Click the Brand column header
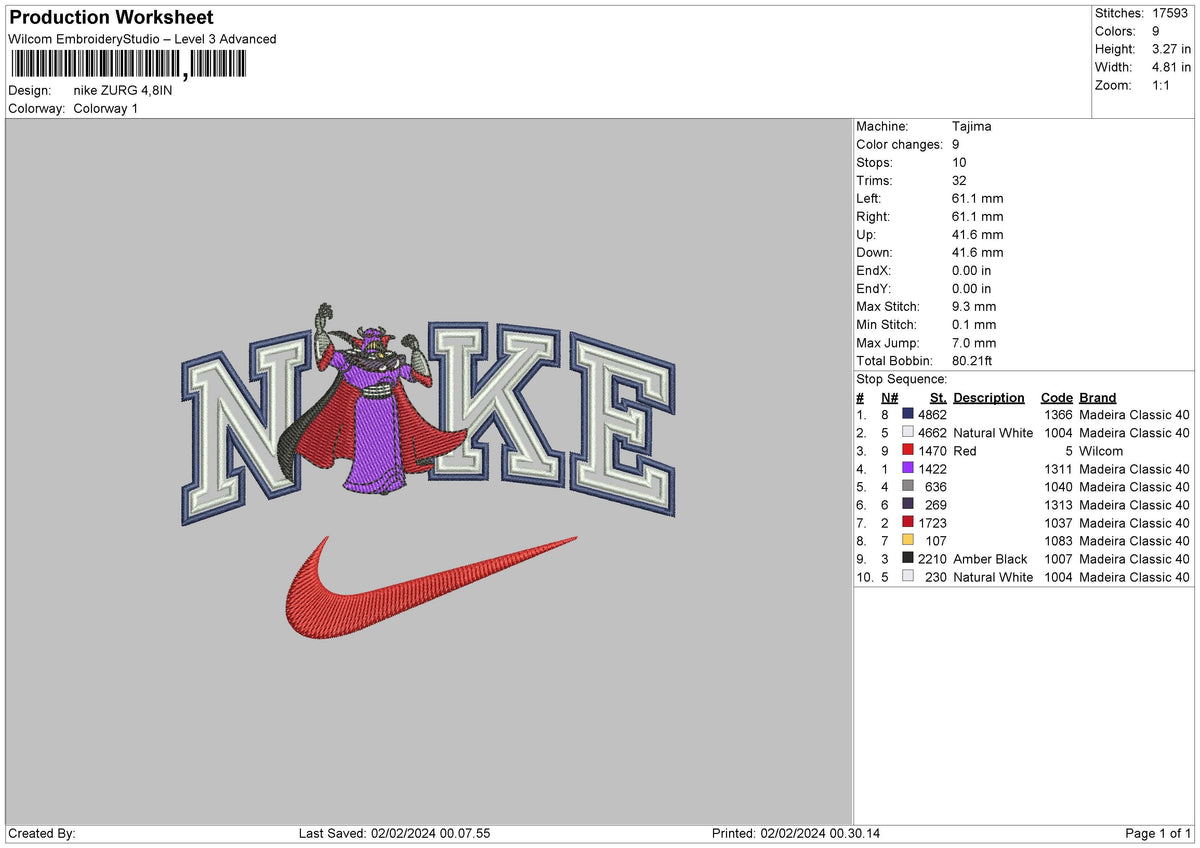1200x848 pixels. click(1098, 397)
